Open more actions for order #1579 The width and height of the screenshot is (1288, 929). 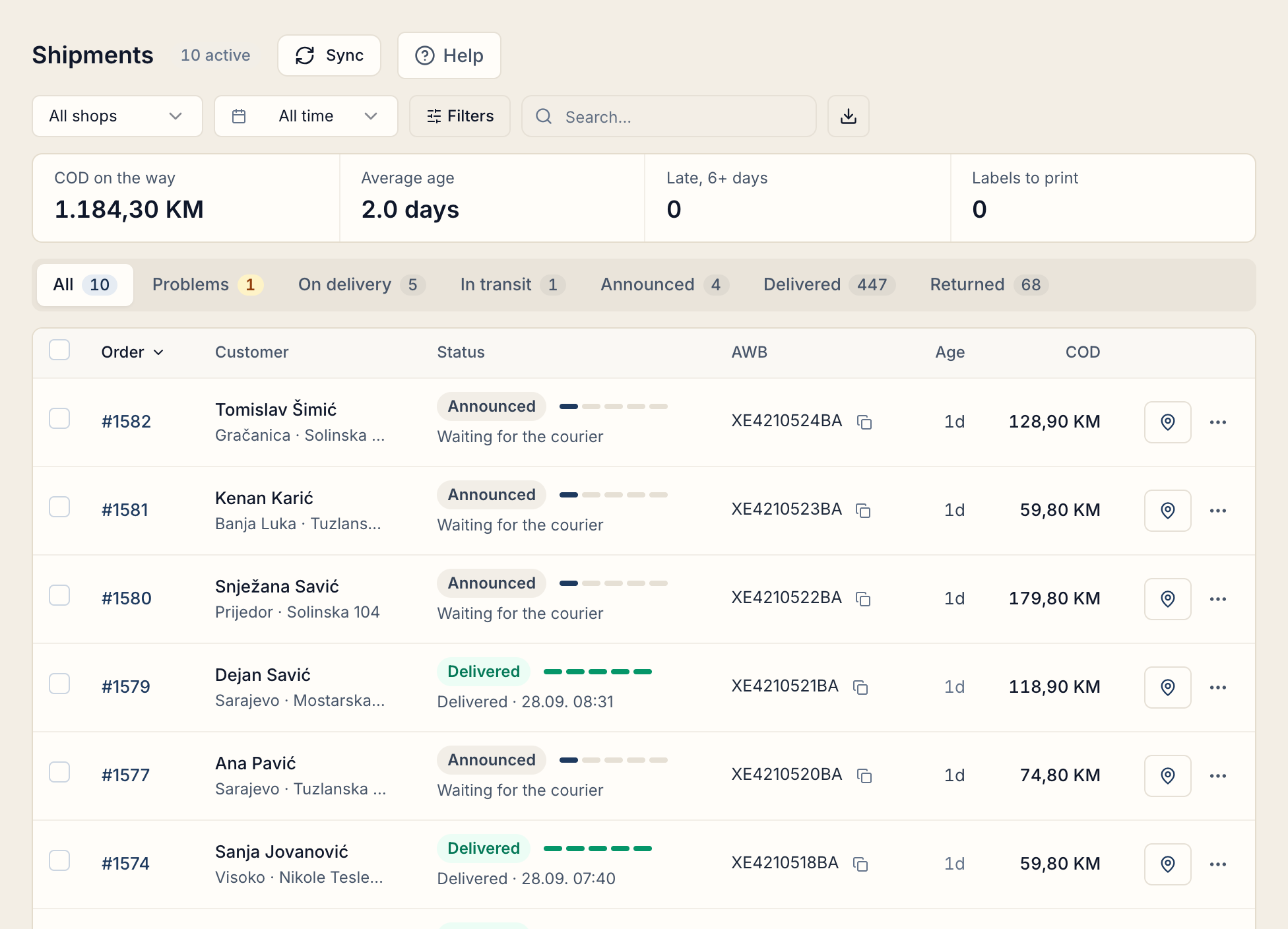pos(1218,688)
